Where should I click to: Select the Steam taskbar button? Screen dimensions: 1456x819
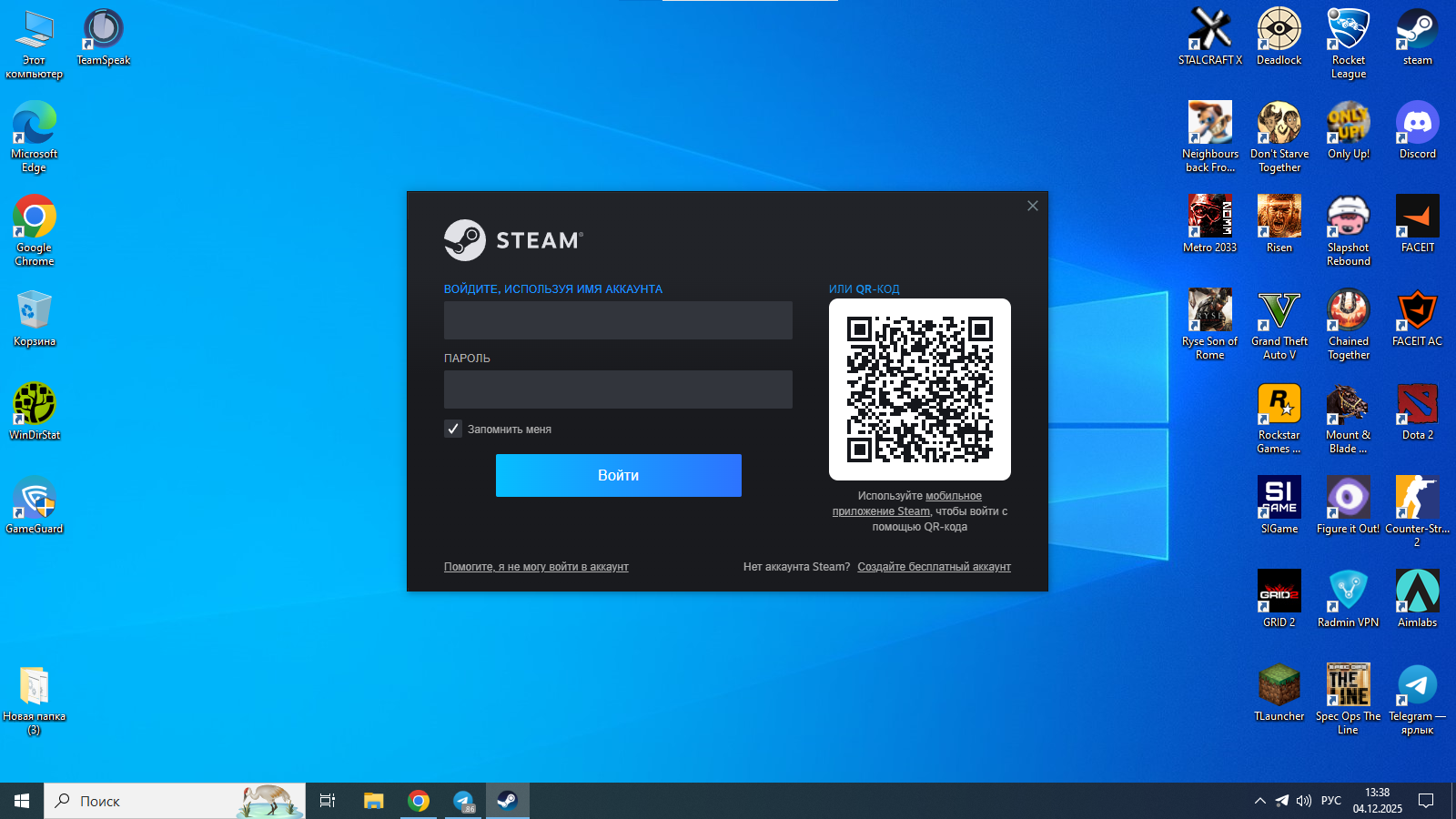[508, 801]
